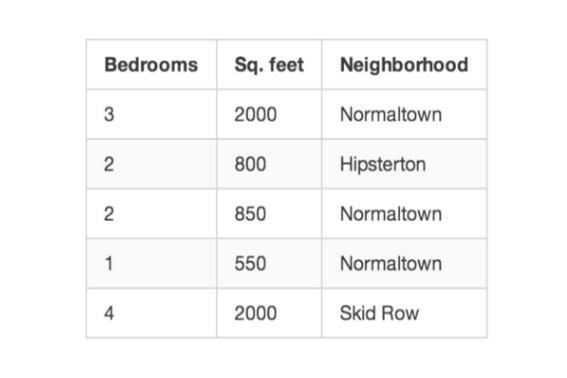
Task: Select the cell showing 3 bedrooms
Action: [151, 114]
